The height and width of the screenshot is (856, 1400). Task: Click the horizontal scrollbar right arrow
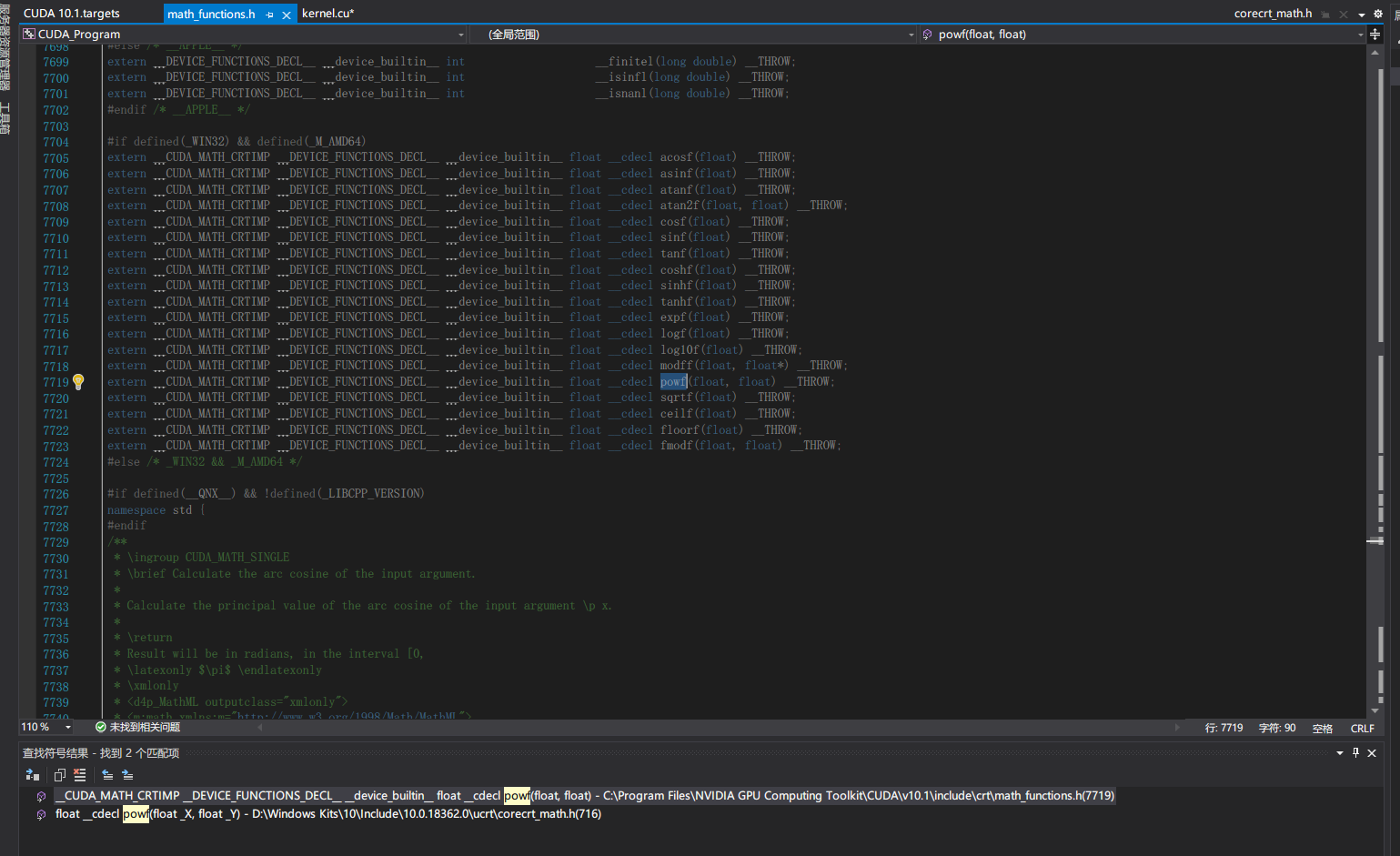[1178, 728]
